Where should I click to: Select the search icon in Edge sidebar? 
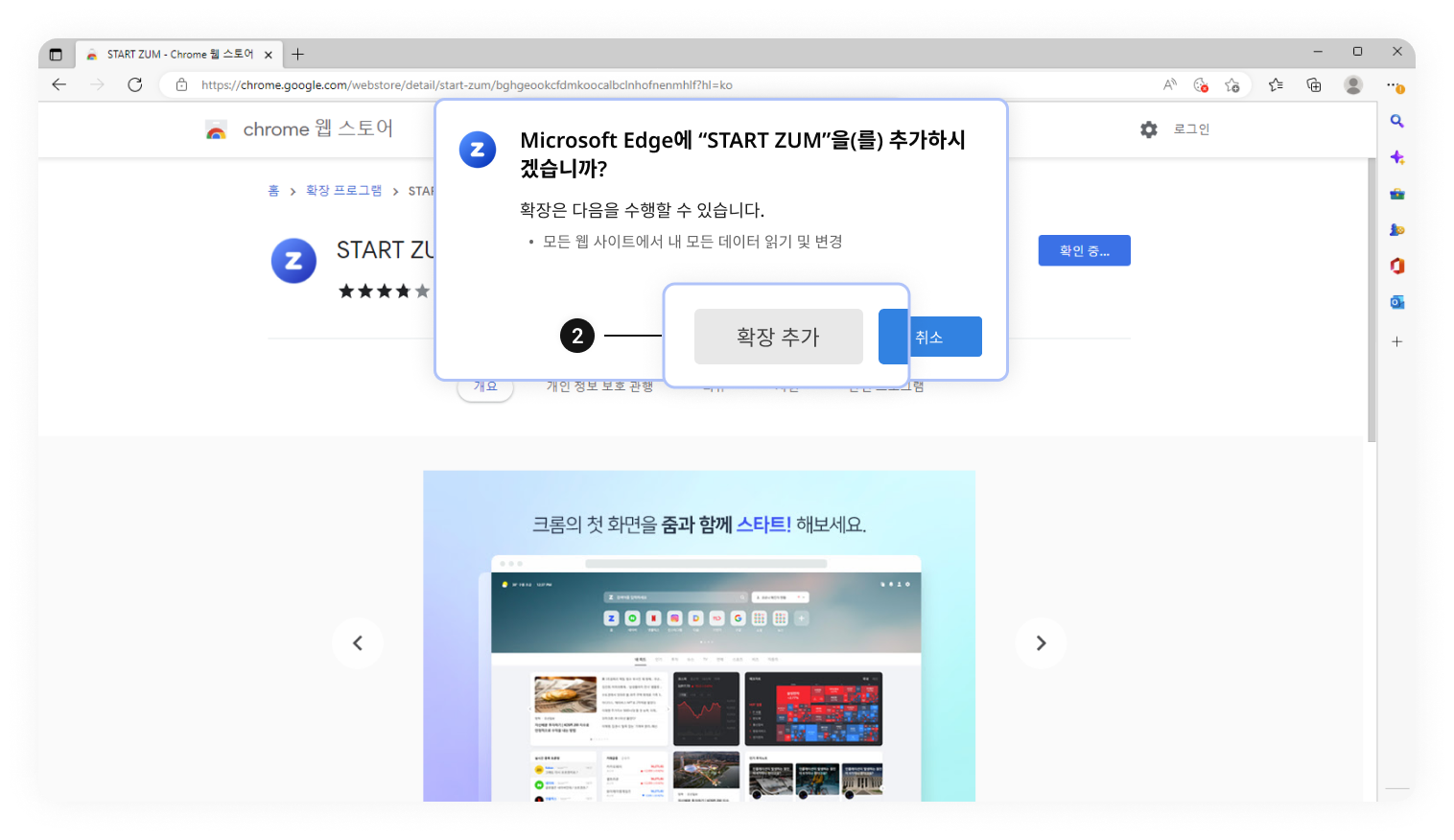click(1397, 121)
